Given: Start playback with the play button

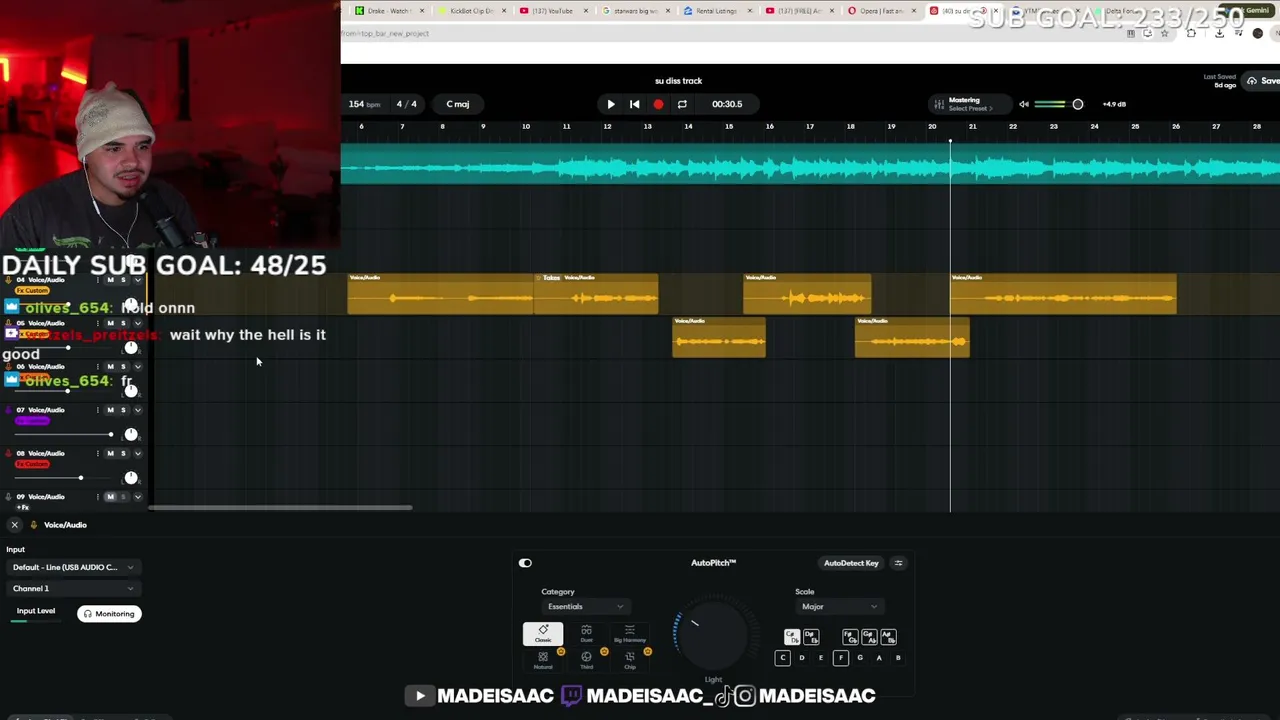Looking at the screenshot, I should (611, 104).
